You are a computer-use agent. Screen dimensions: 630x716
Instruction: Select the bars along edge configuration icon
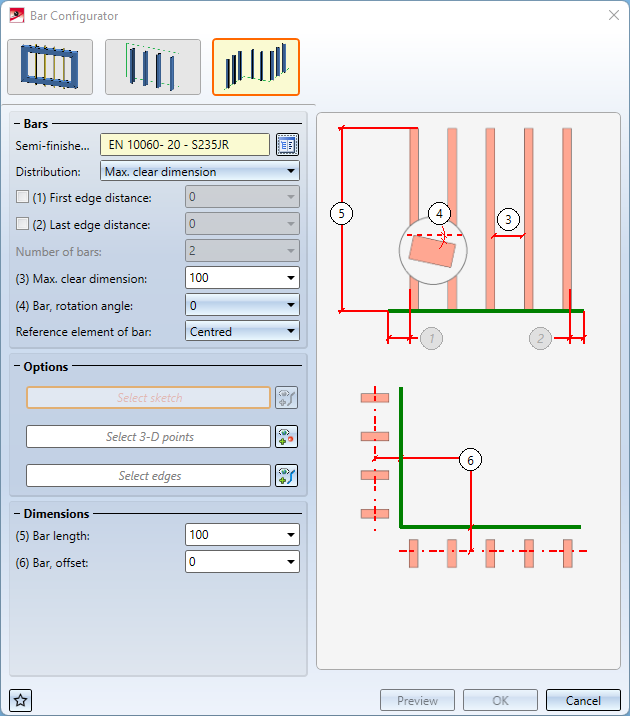(256, 67)
